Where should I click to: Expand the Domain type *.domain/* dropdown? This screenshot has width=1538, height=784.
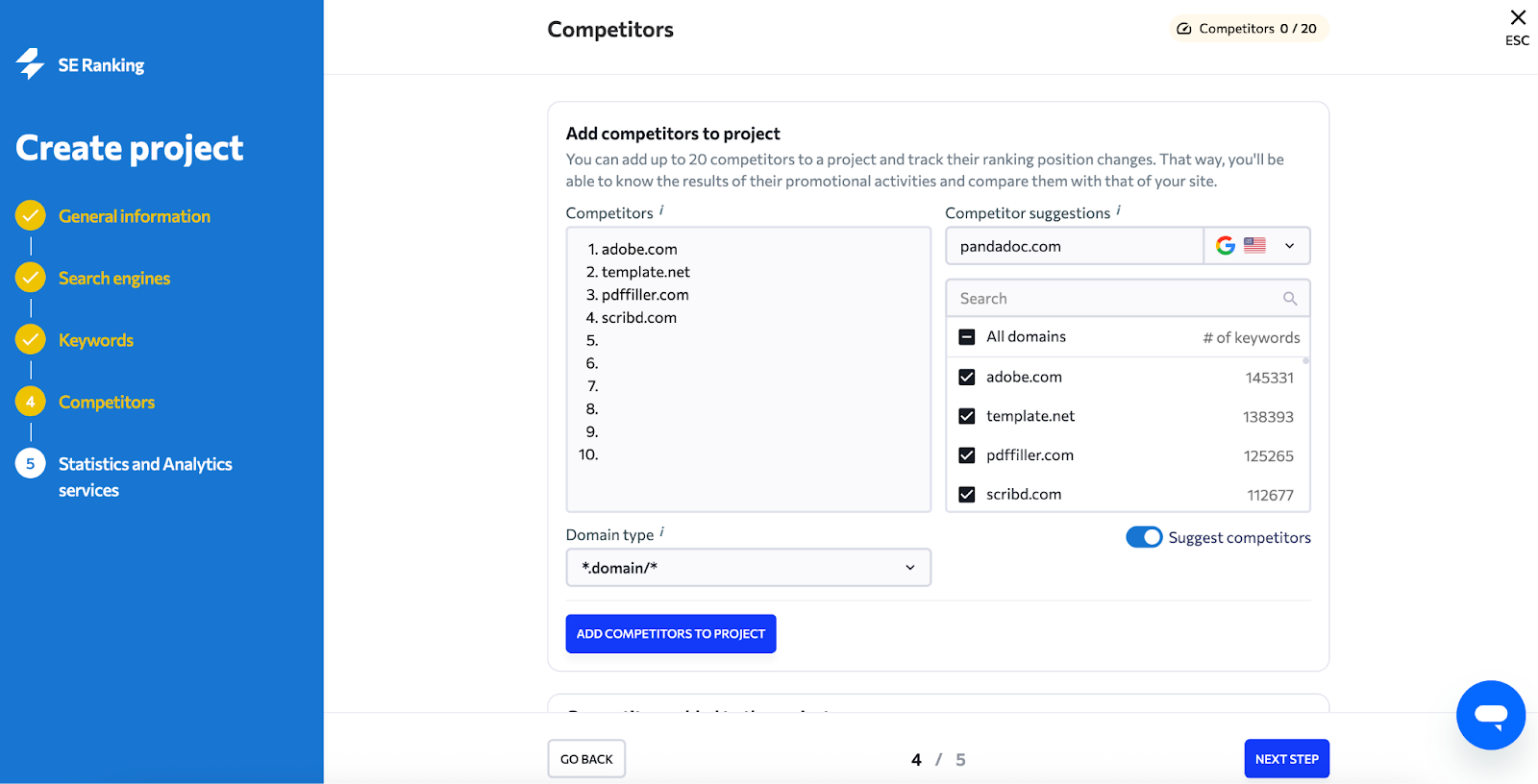click(749, 568)
